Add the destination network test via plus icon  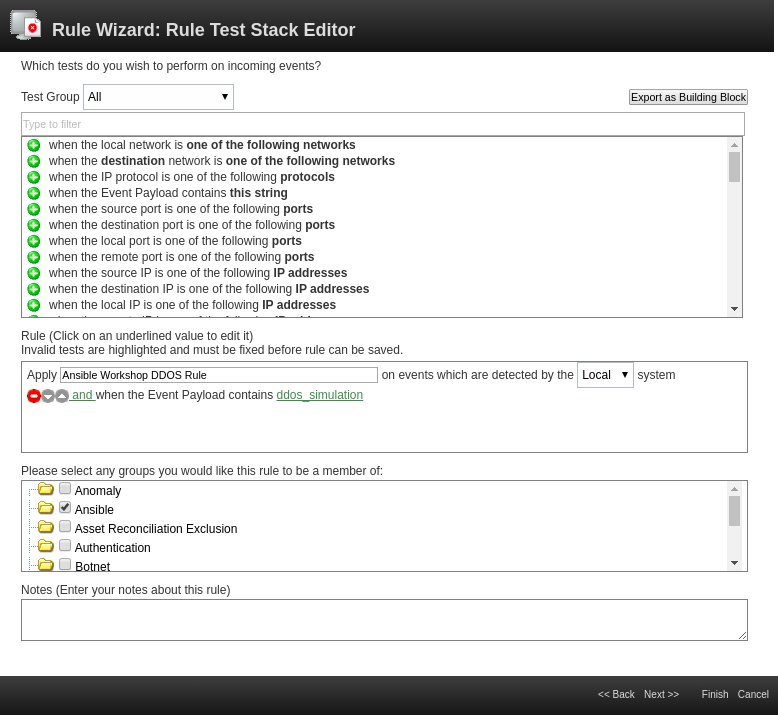click(x=34, y=161)
